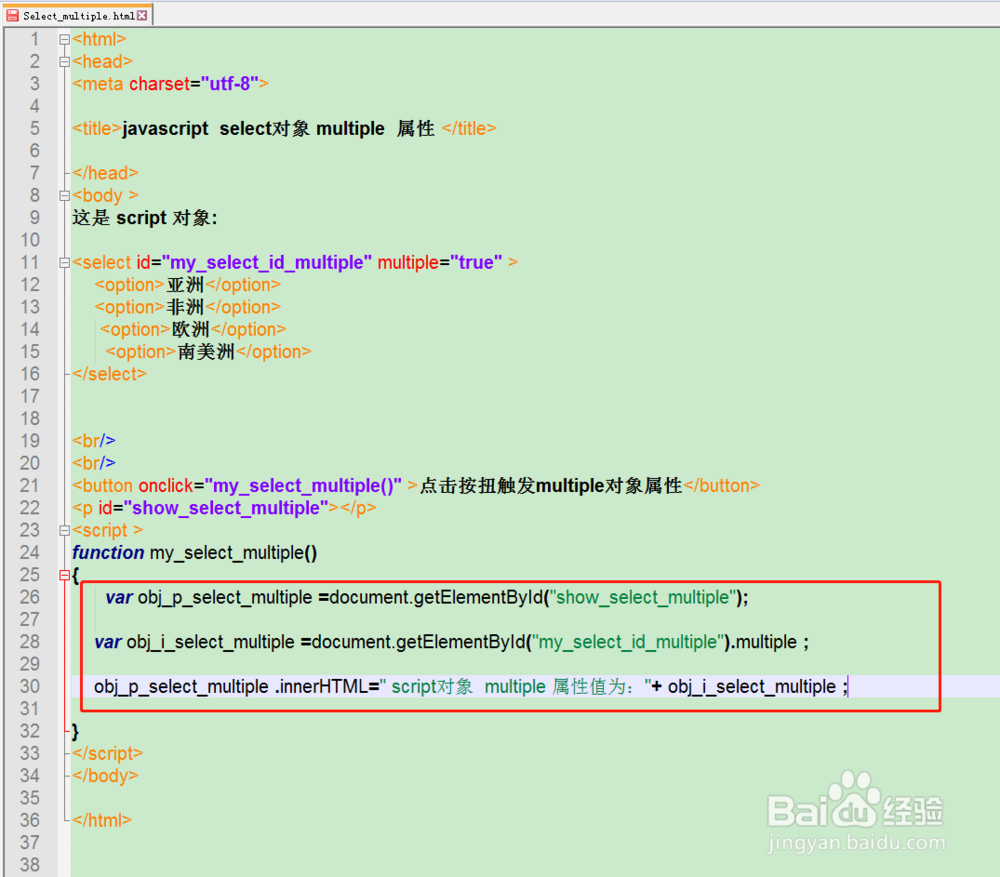Screen dimensions: 1000x877
Task: Click the closing brace on line 32
Action: [75, 732]
